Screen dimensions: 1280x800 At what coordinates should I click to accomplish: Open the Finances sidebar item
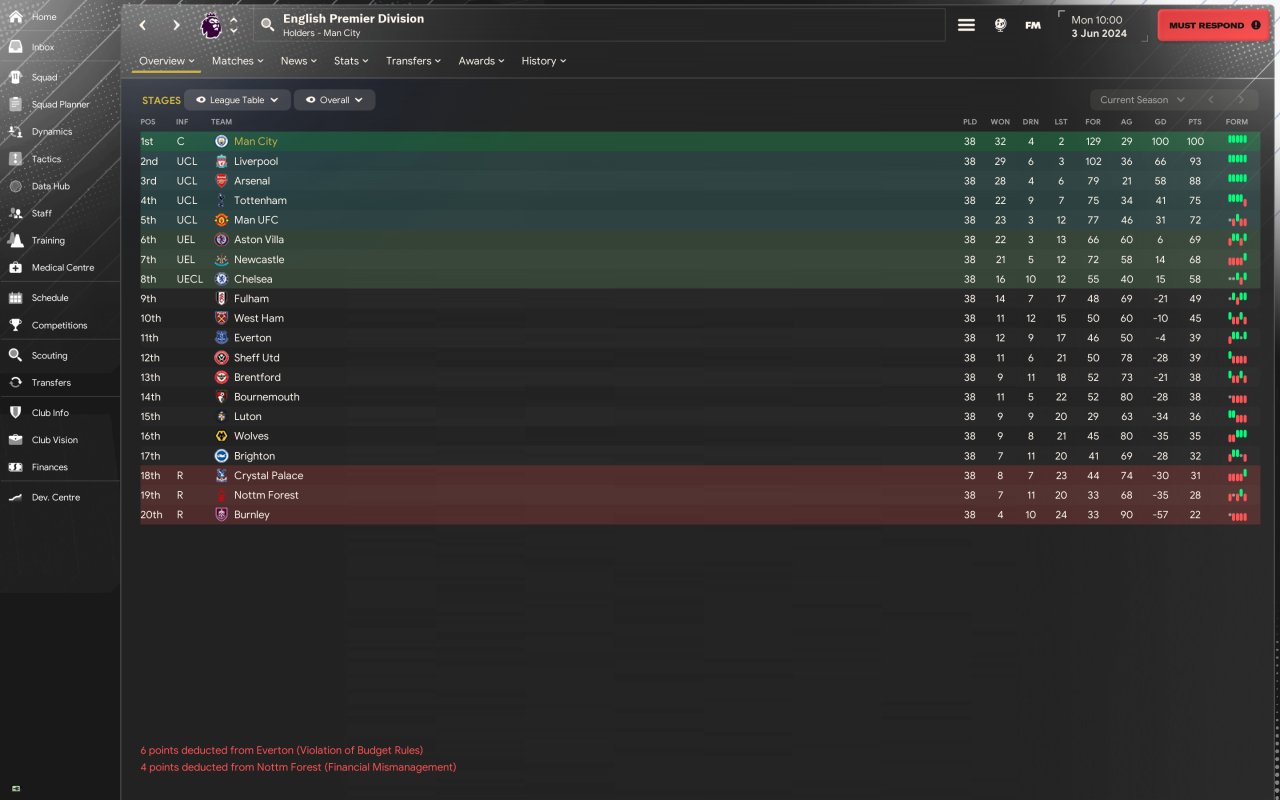(x=49, y=467)
